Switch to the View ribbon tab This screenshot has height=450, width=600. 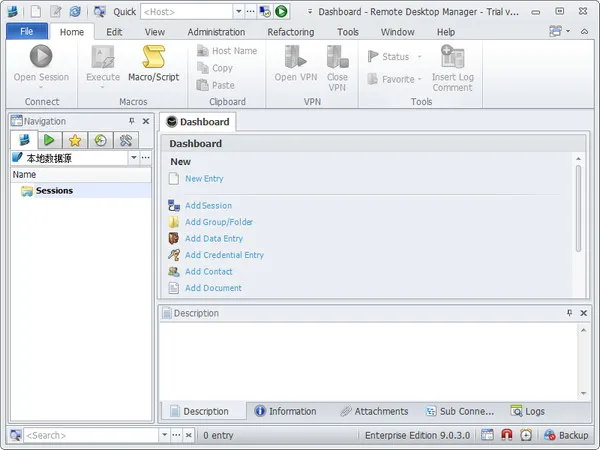click(x=155, y=32)
